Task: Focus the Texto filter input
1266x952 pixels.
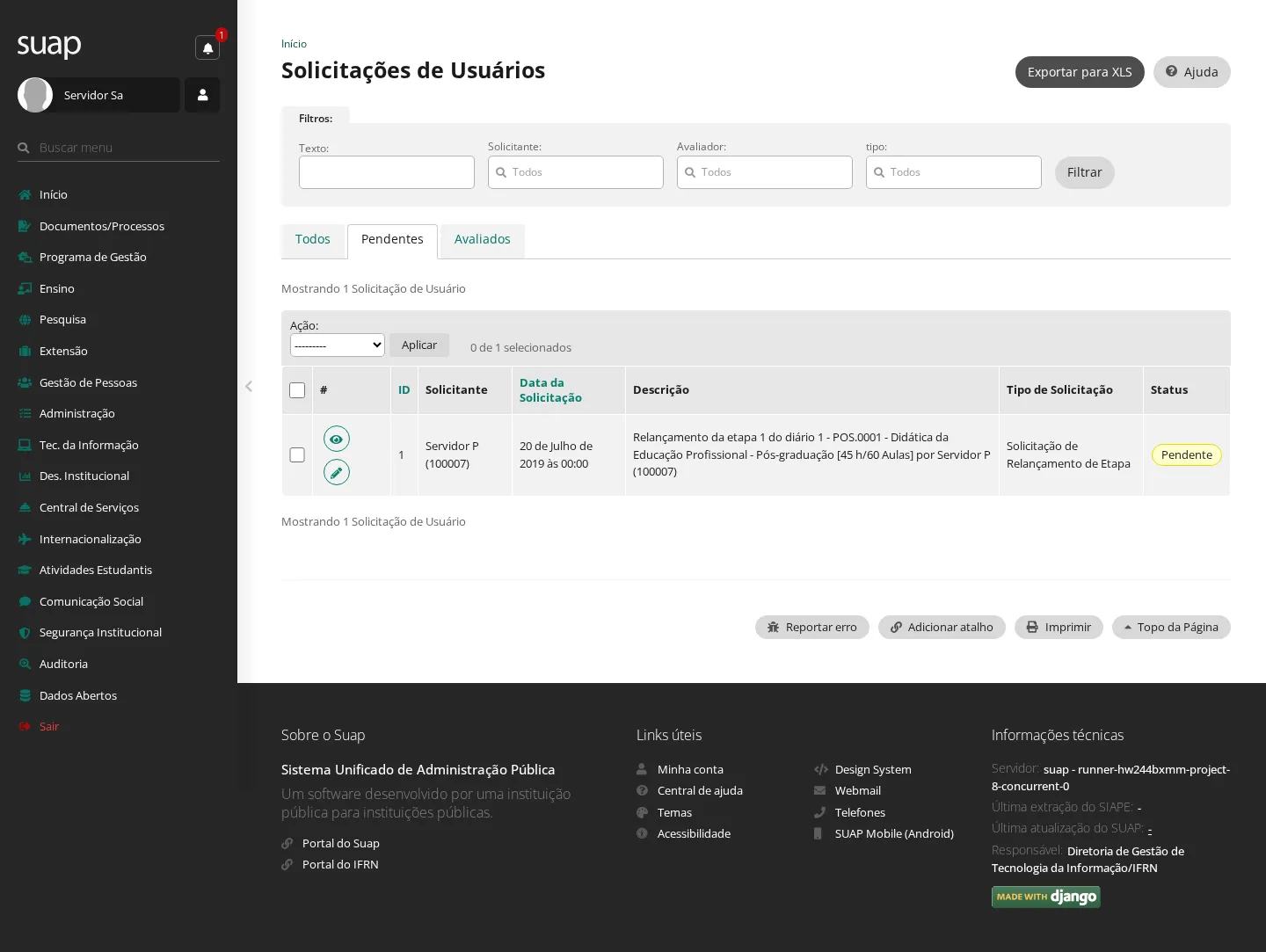Action: tap(387, 172)
